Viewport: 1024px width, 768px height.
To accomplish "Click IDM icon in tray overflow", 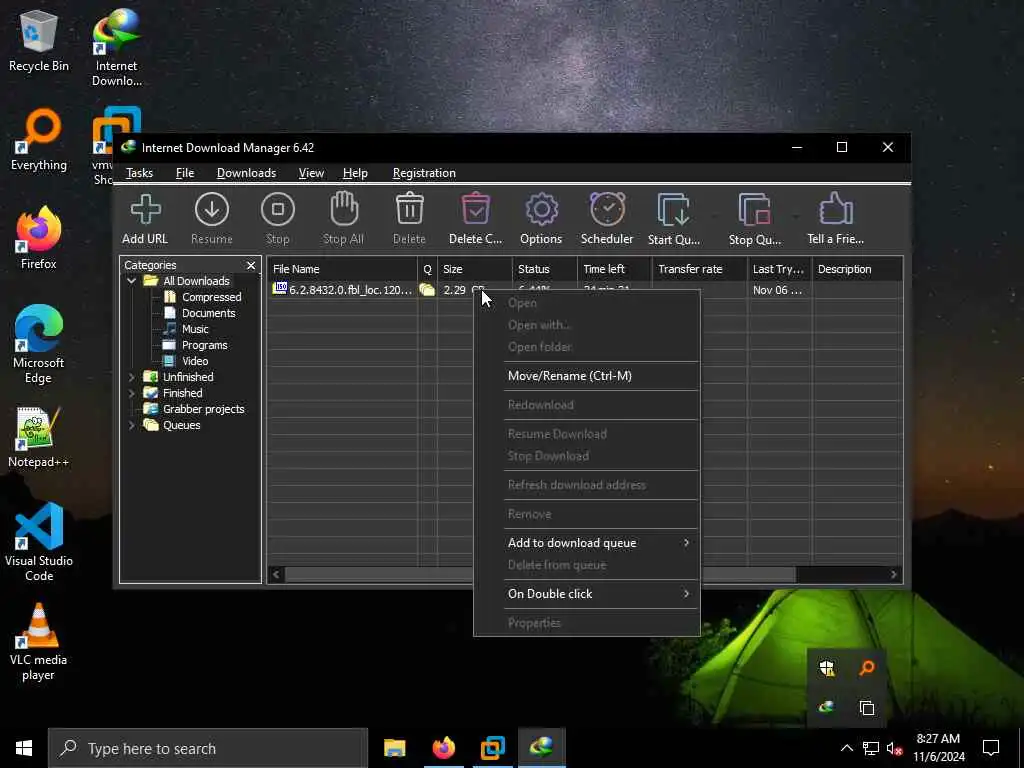I will (827, 707).
